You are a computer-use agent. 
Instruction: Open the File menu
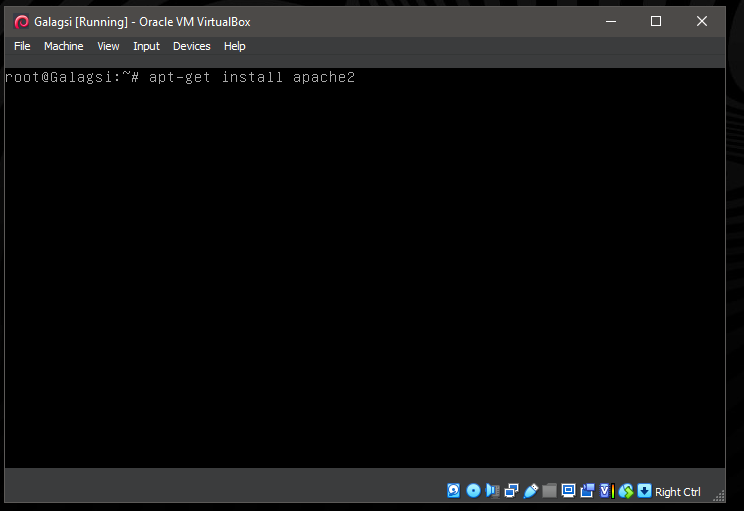coord(22,46)
